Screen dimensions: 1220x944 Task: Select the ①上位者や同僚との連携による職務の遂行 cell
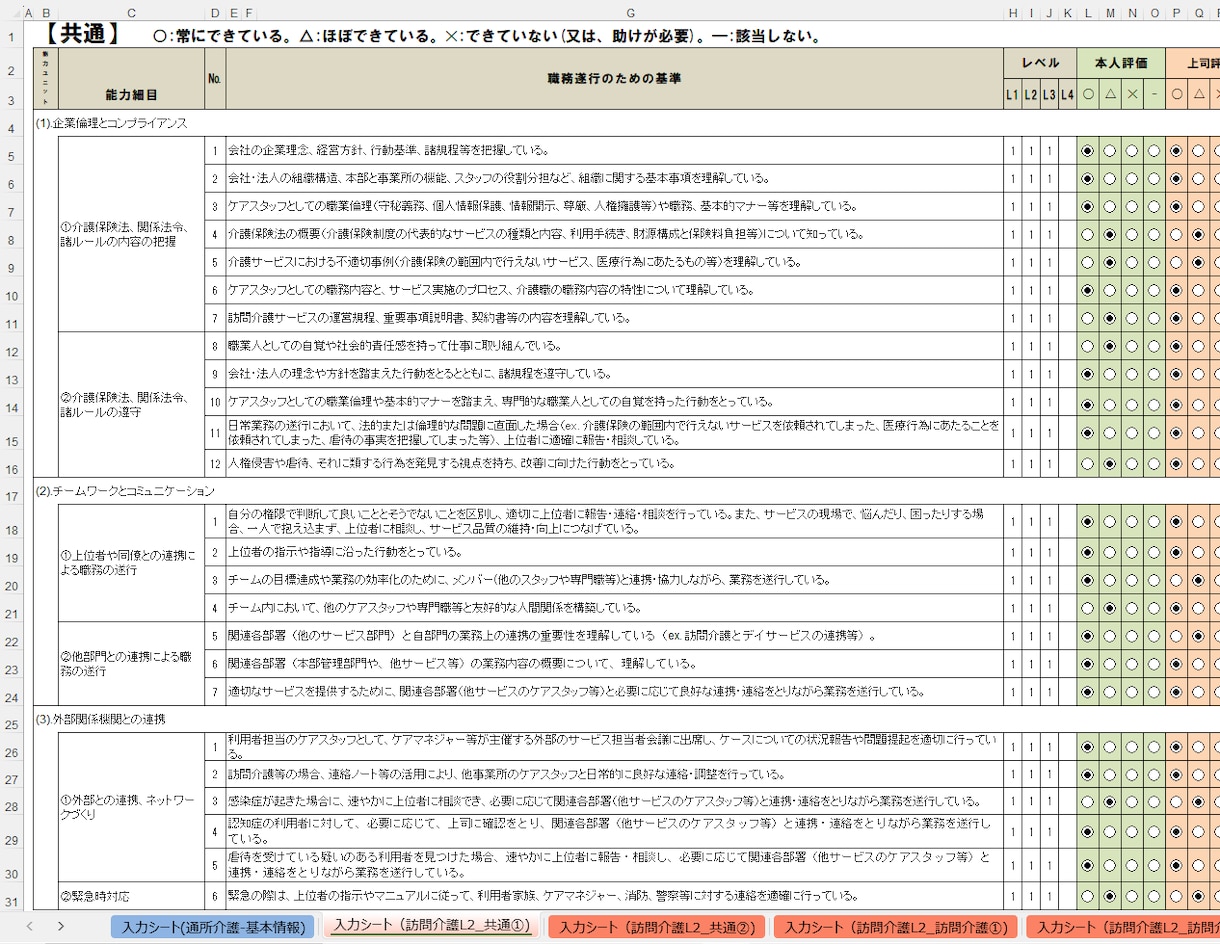click(132, 563)
